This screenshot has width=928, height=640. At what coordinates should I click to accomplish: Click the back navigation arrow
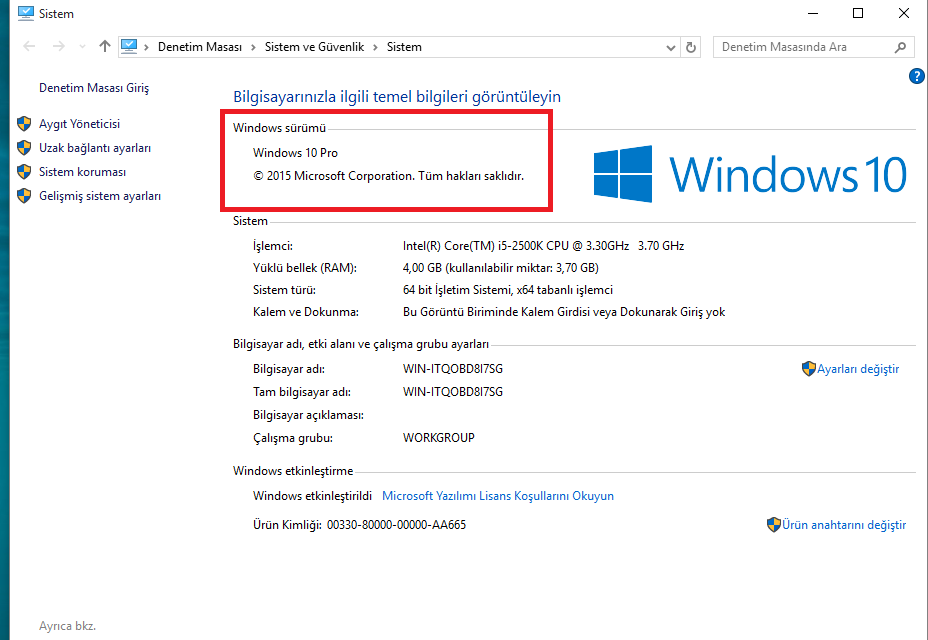(28, 47)
